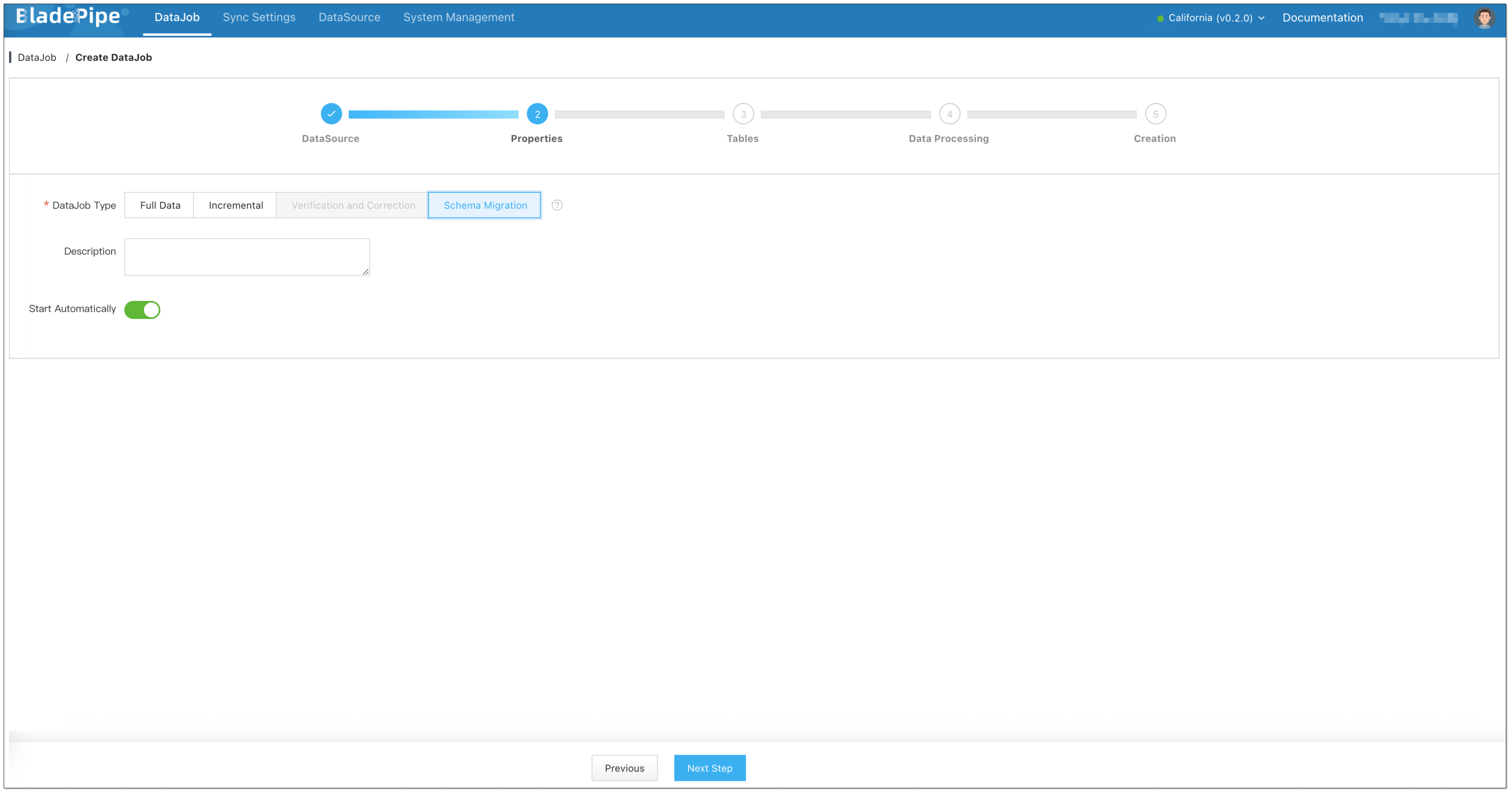Open the Sync Settings tab
Image resolution: width=1512 pixels, height=794 pixels.
[259, 17]
